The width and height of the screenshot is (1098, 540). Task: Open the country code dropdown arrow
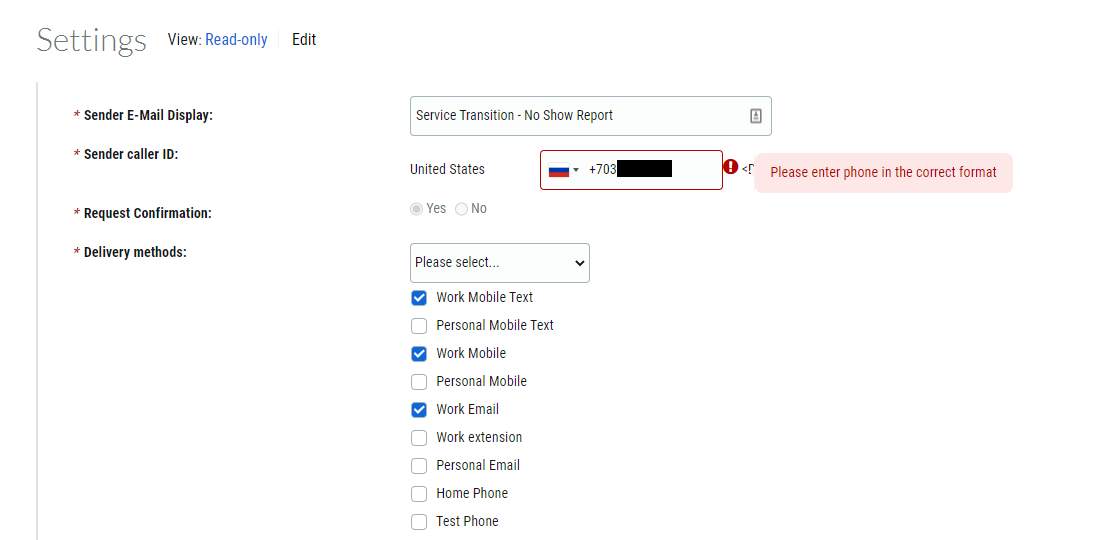click(576, 170)
